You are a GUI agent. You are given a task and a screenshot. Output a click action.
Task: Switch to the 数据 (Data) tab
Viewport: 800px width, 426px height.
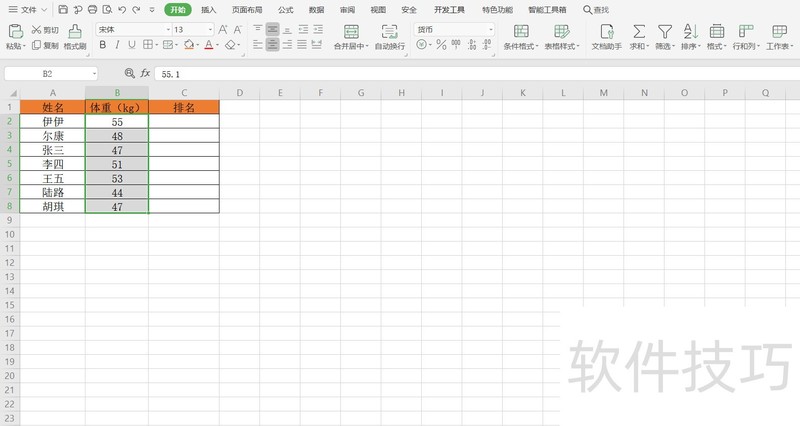(316, 10)
